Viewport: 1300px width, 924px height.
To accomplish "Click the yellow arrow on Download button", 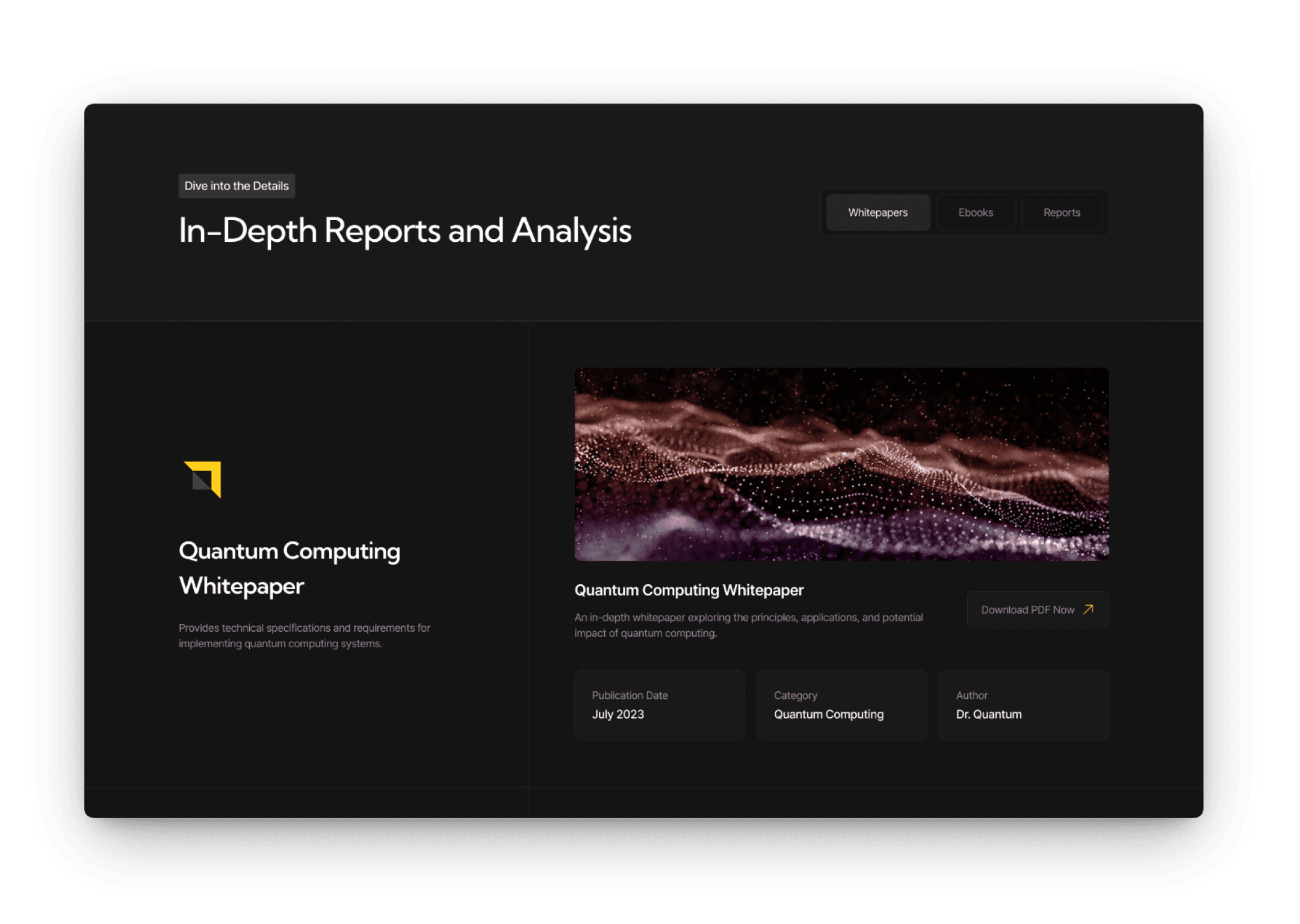I will pyautogui.click(x=1088, y=609).
